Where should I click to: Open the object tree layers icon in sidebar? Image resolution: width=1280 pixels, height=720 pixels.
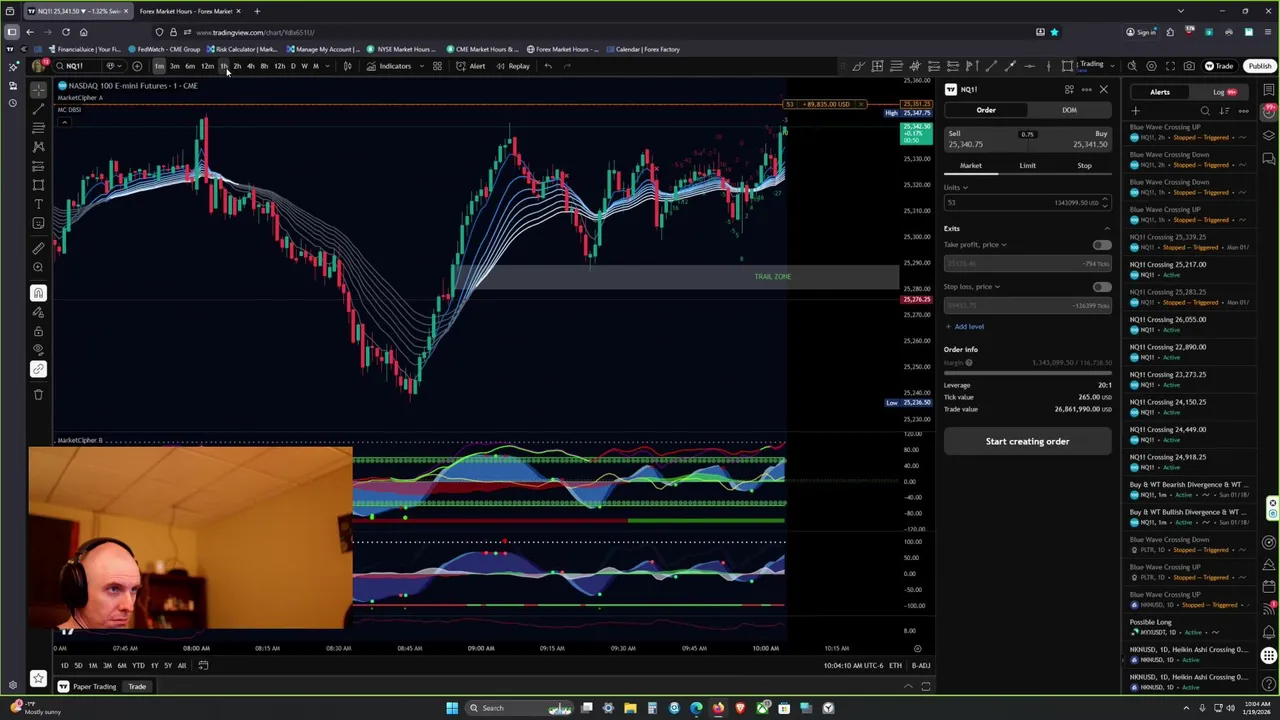(1269, 136)
